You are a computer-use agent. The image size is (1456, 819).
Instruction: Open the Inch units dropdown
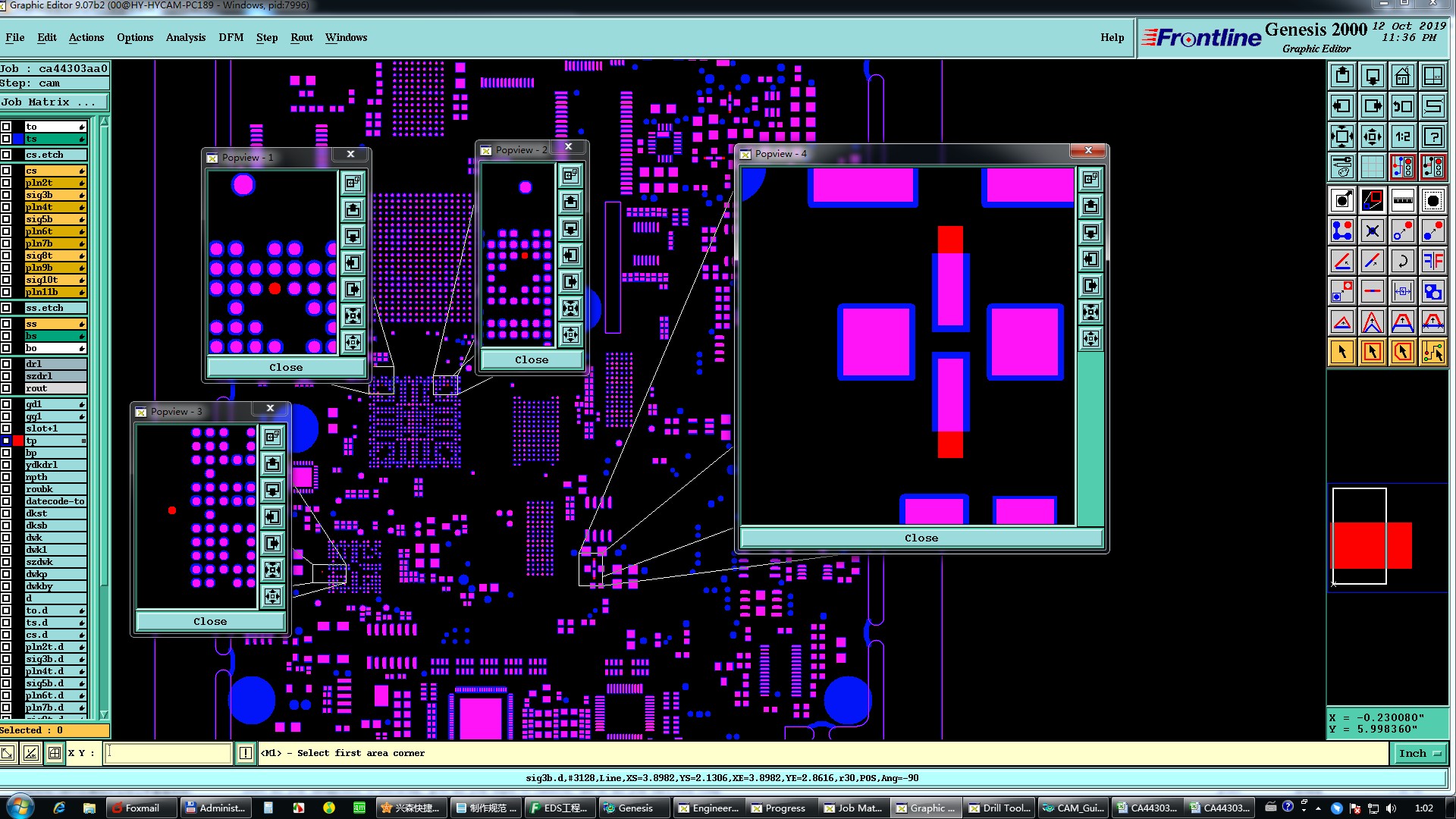(1418, 753)
